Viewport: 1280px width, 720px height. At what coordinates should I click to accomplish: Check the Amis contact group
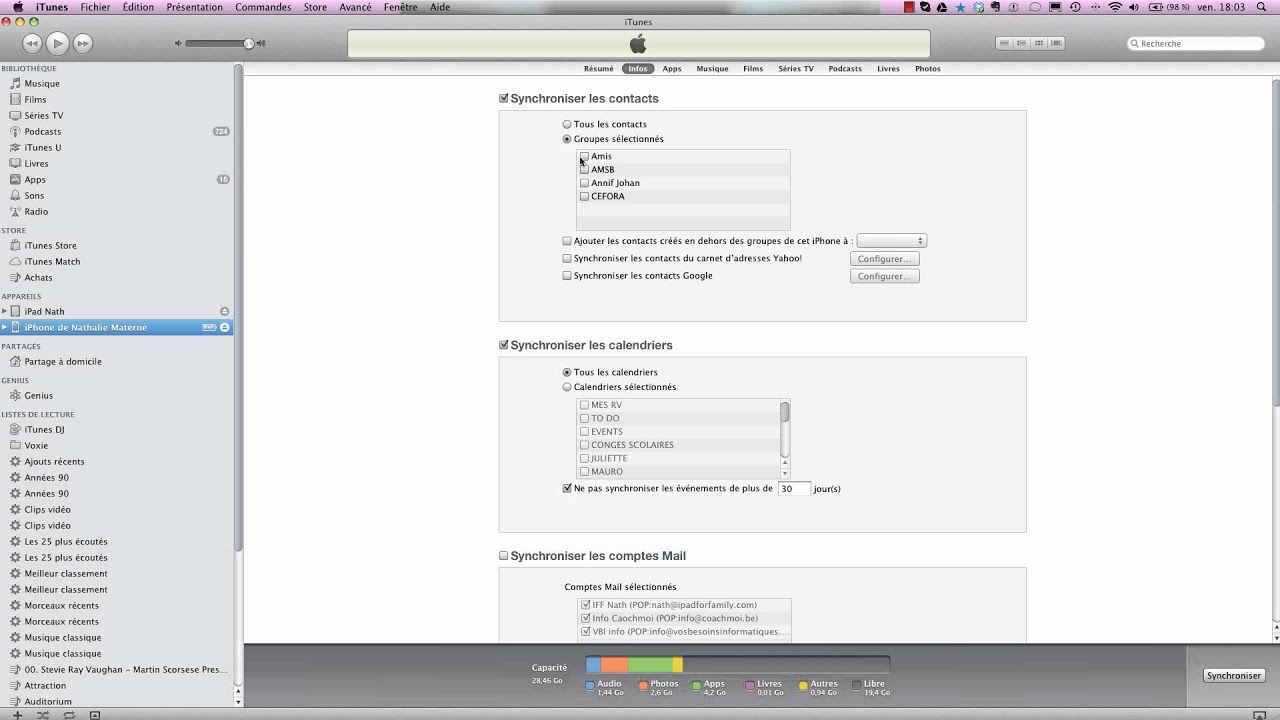(x=584, y=156)
